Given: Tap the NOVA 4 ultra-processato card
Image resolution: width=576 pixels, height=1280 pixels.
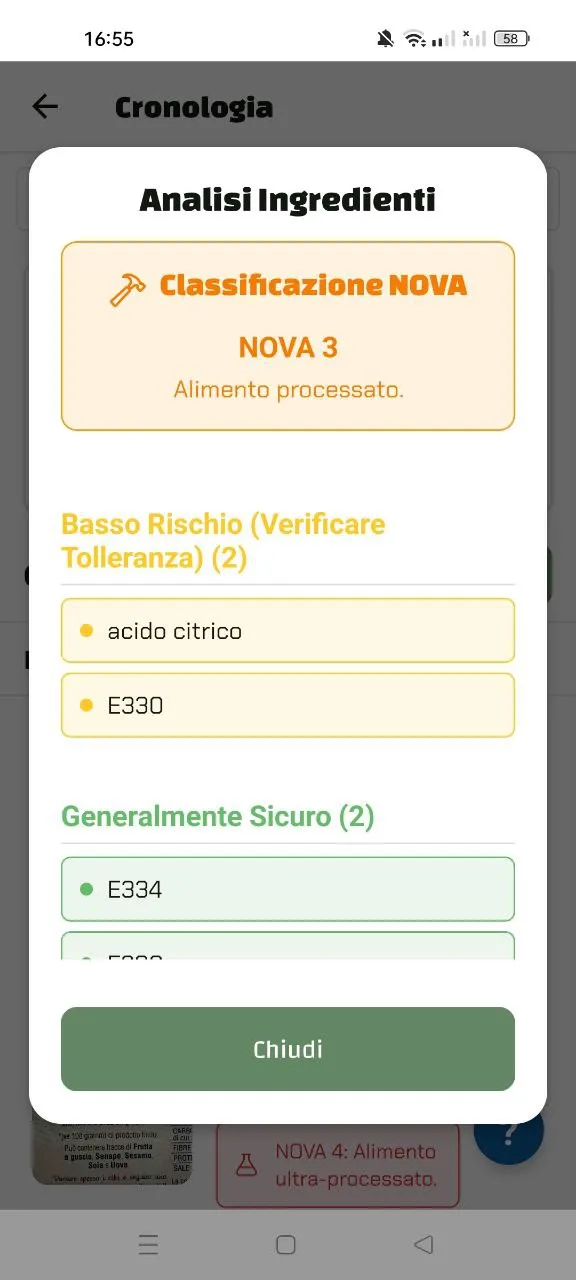Looking at the screenshot, I should 337,1164.
